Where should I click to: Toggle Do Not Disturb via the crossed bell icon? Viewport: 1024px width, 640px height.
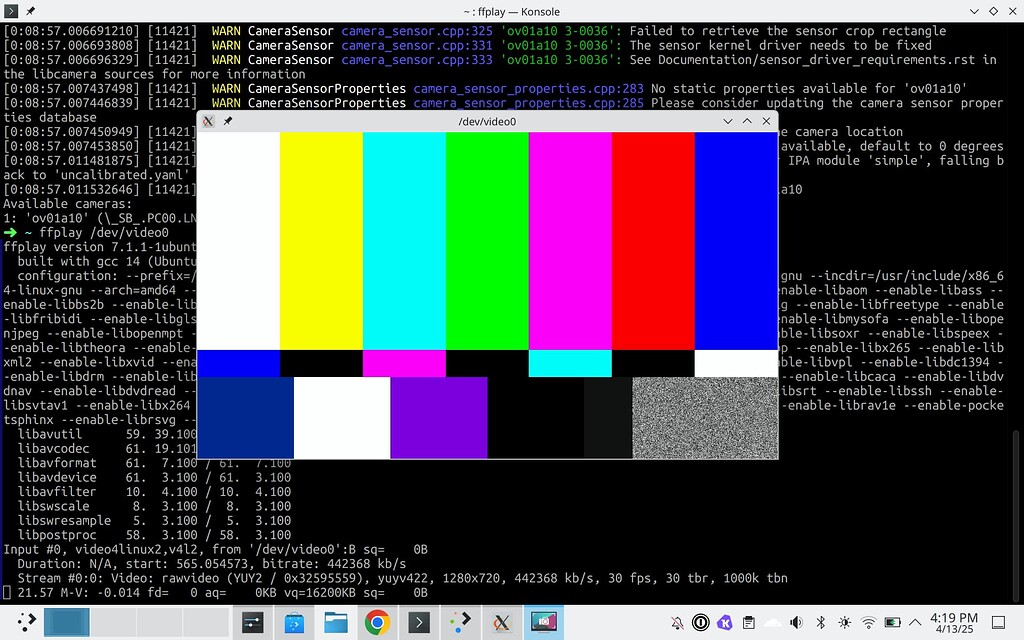[x=675, y=621]
